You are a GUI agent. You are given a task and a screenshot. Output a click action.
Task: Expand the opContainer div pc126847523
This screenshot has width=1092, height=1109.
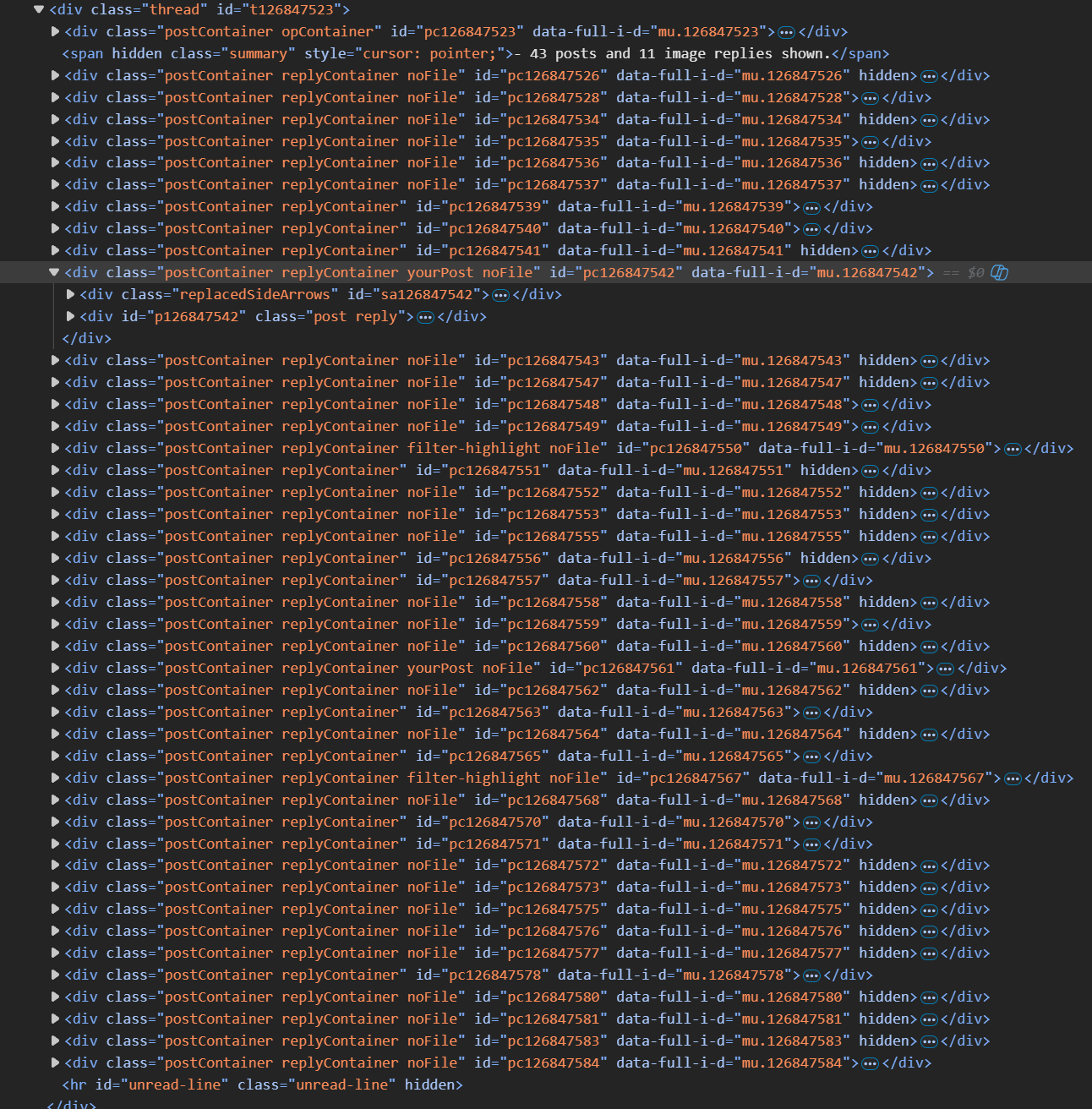click(55, 32)
